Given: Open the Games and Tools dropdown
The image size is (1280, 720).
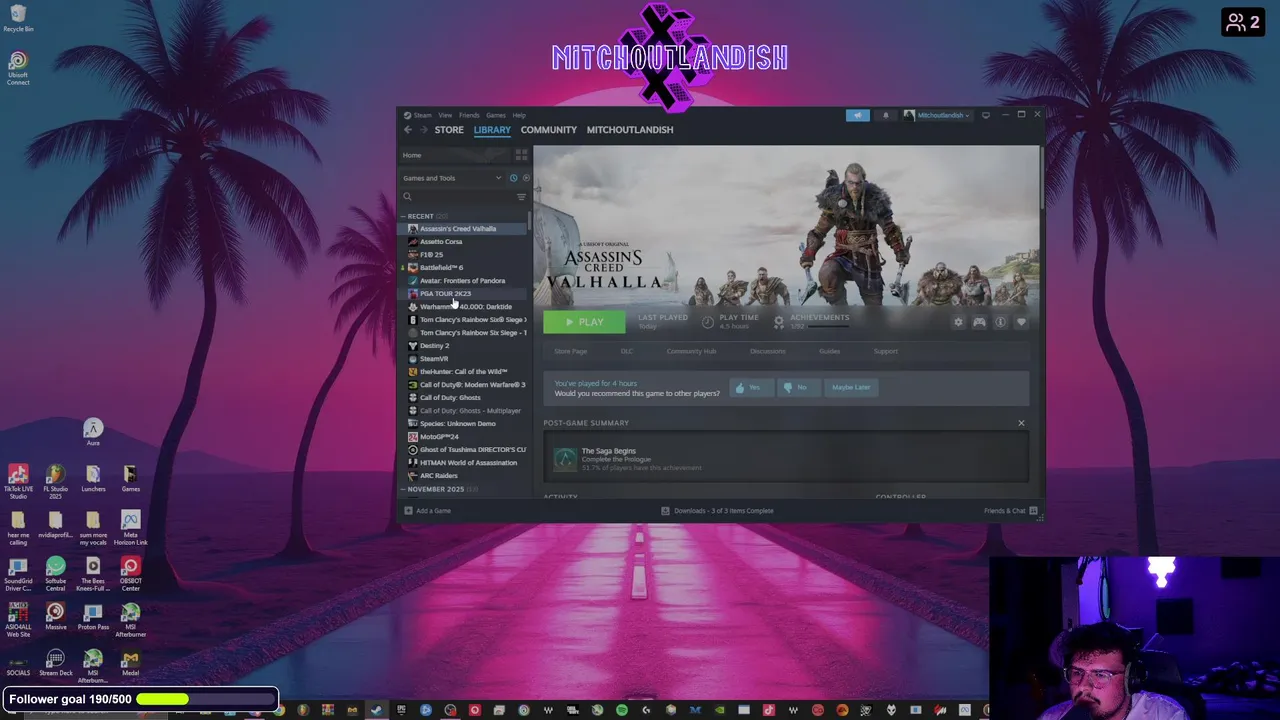Looking at the screenshot, I should coord(452,178).
